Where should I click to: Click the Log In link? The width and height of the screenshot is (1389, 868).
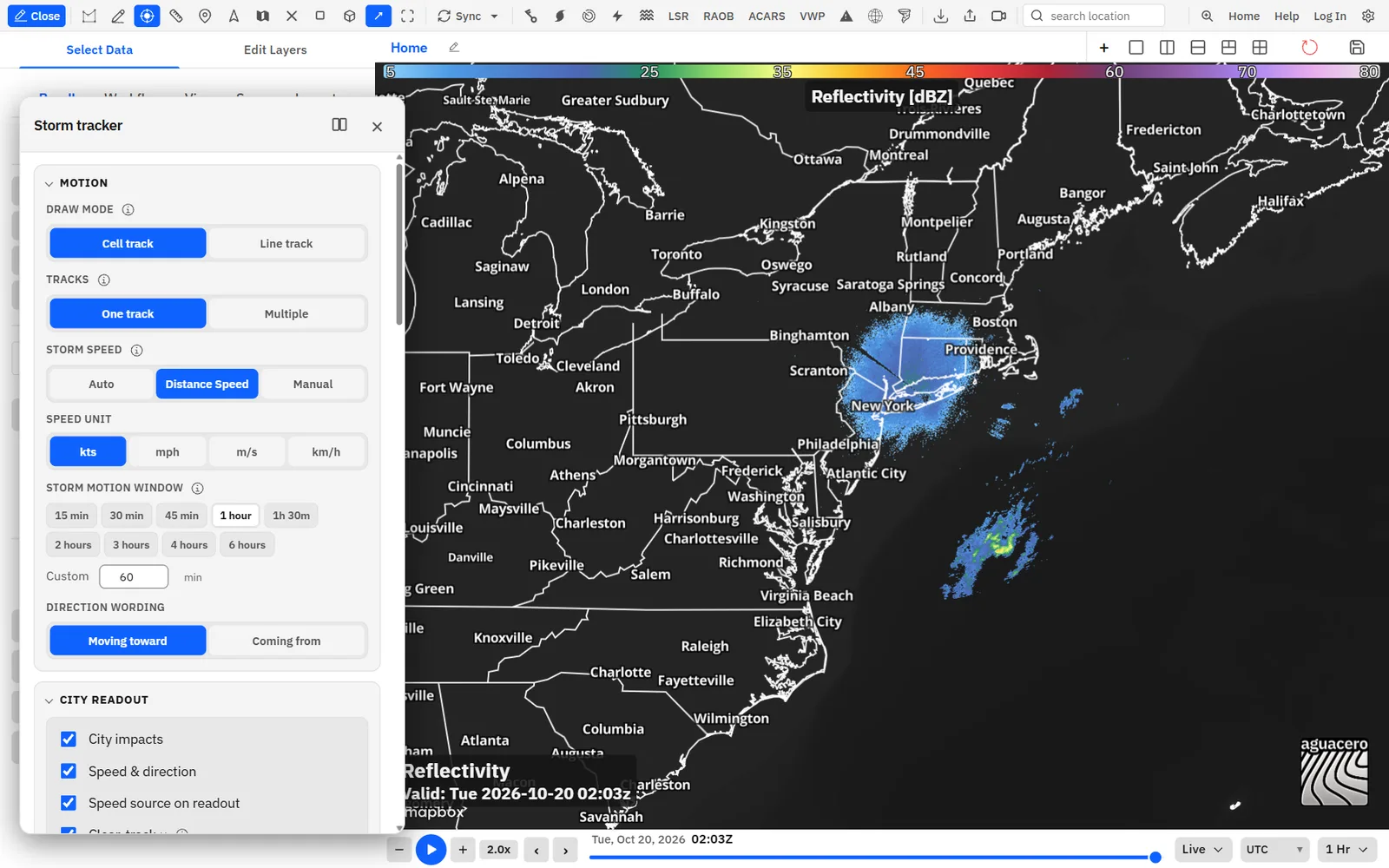(x=1329, y=16)
